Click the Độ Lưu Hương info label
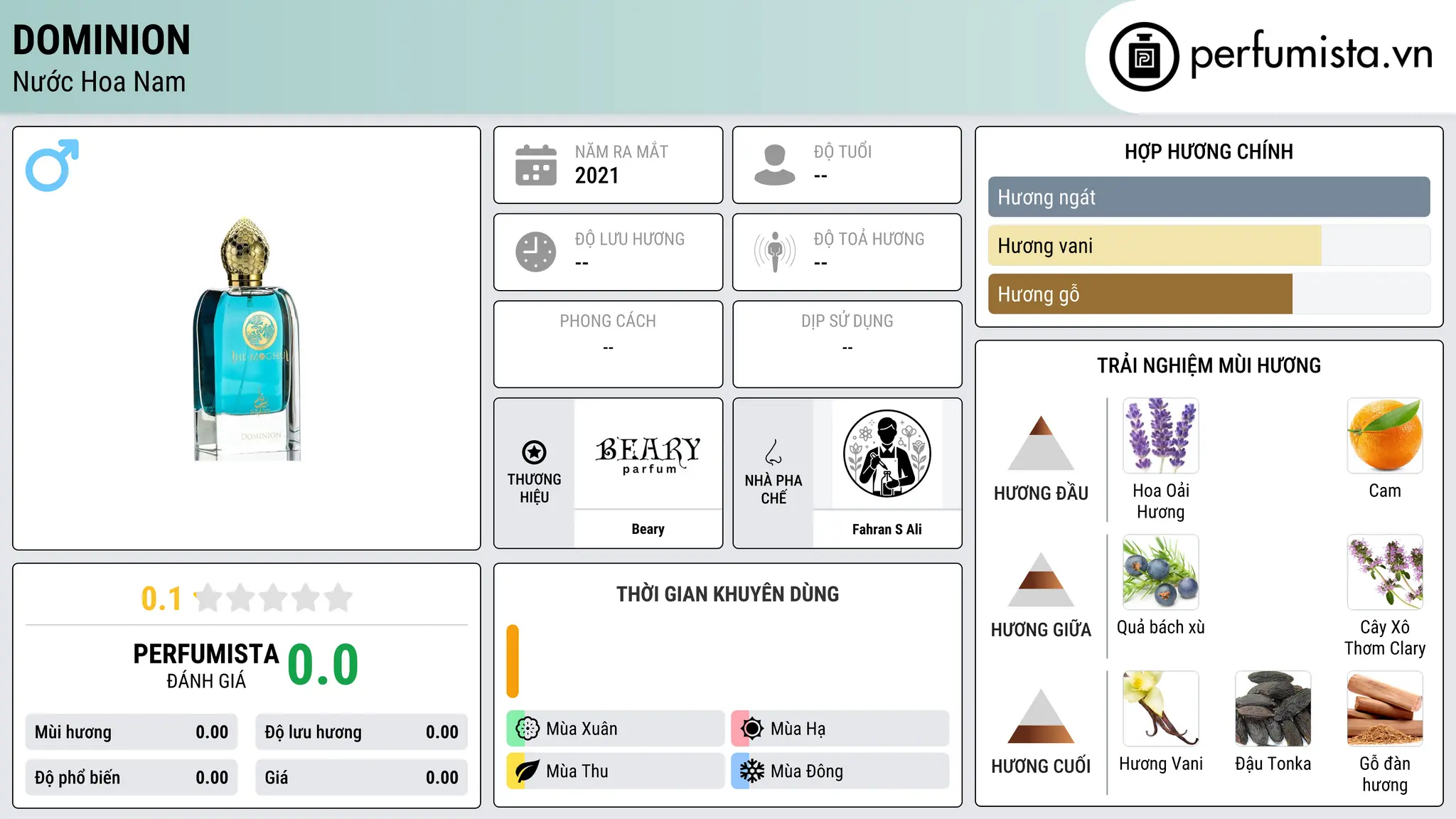The width and height of the screenshot is (1456, 819). (x=629, y=239)
